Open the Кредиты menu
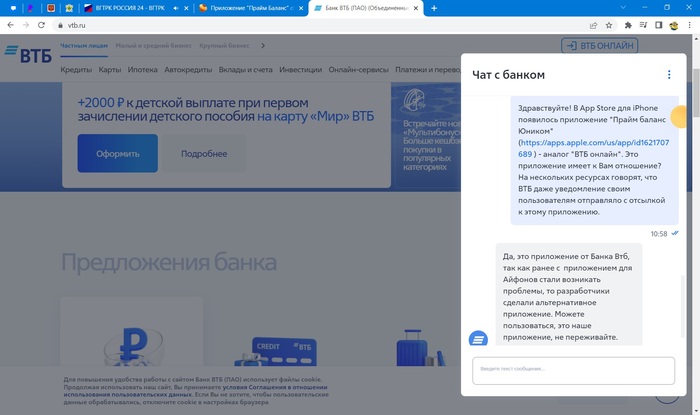 coord(76,70)
